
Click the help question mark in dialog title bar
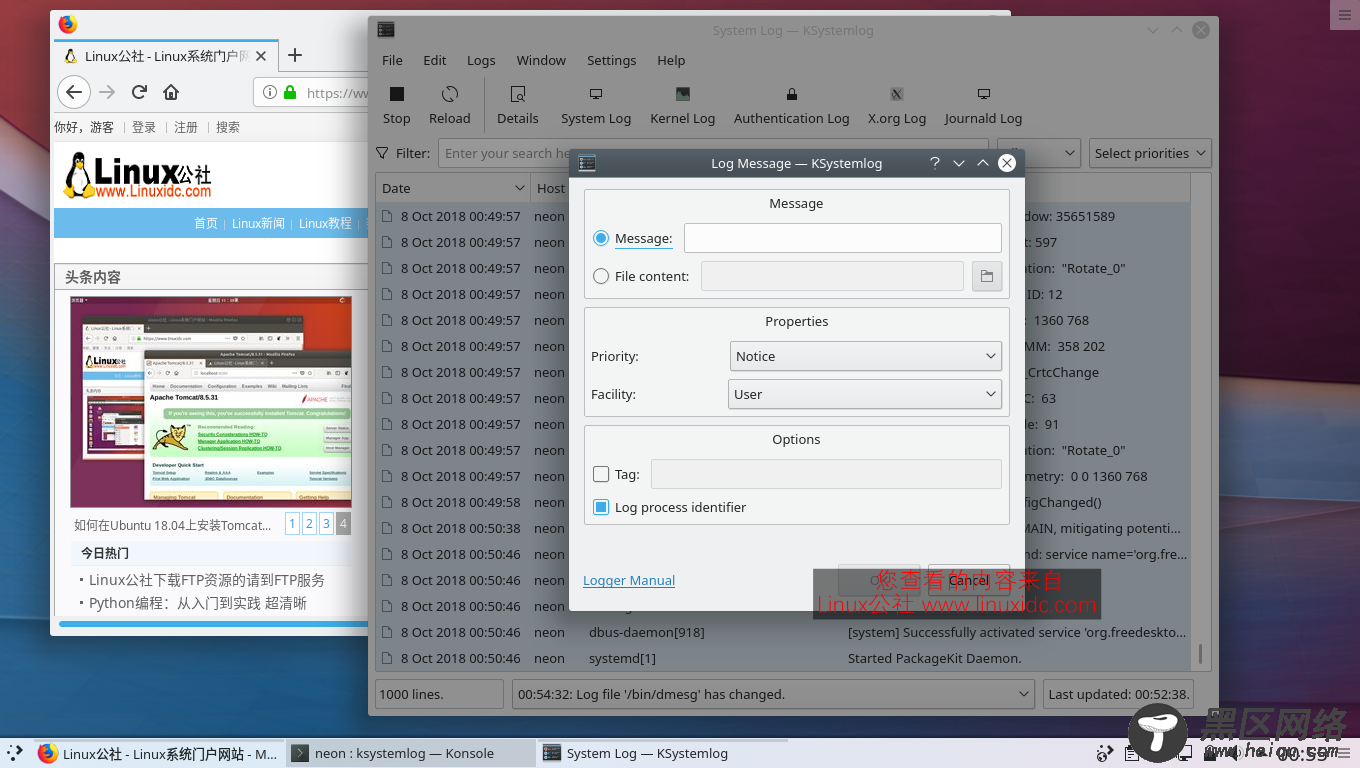coord(935,163)
